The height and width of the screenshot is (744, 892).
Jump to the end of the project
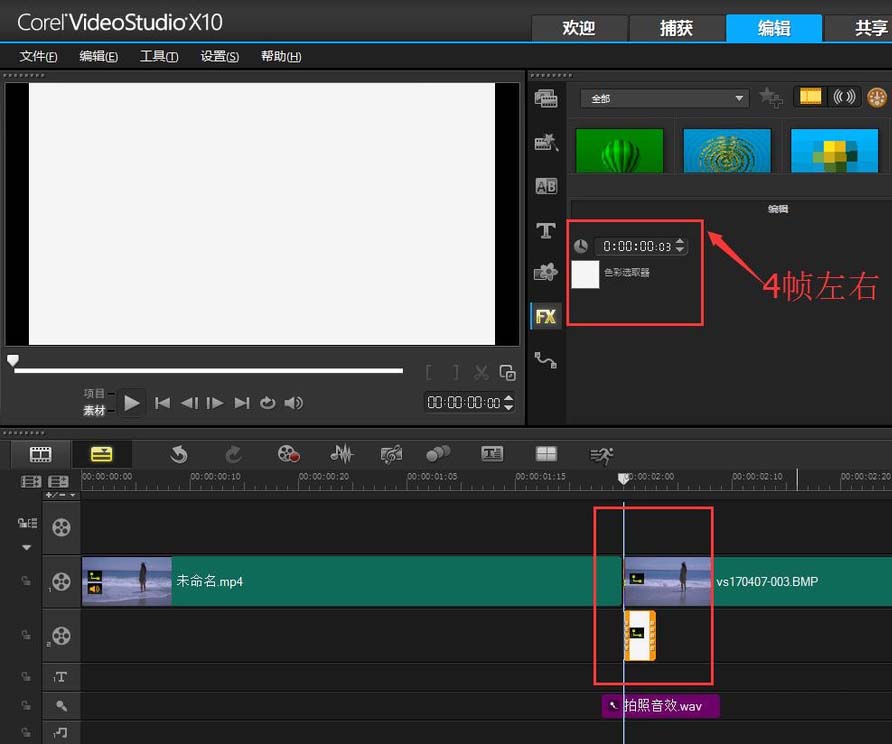[242, 403]
